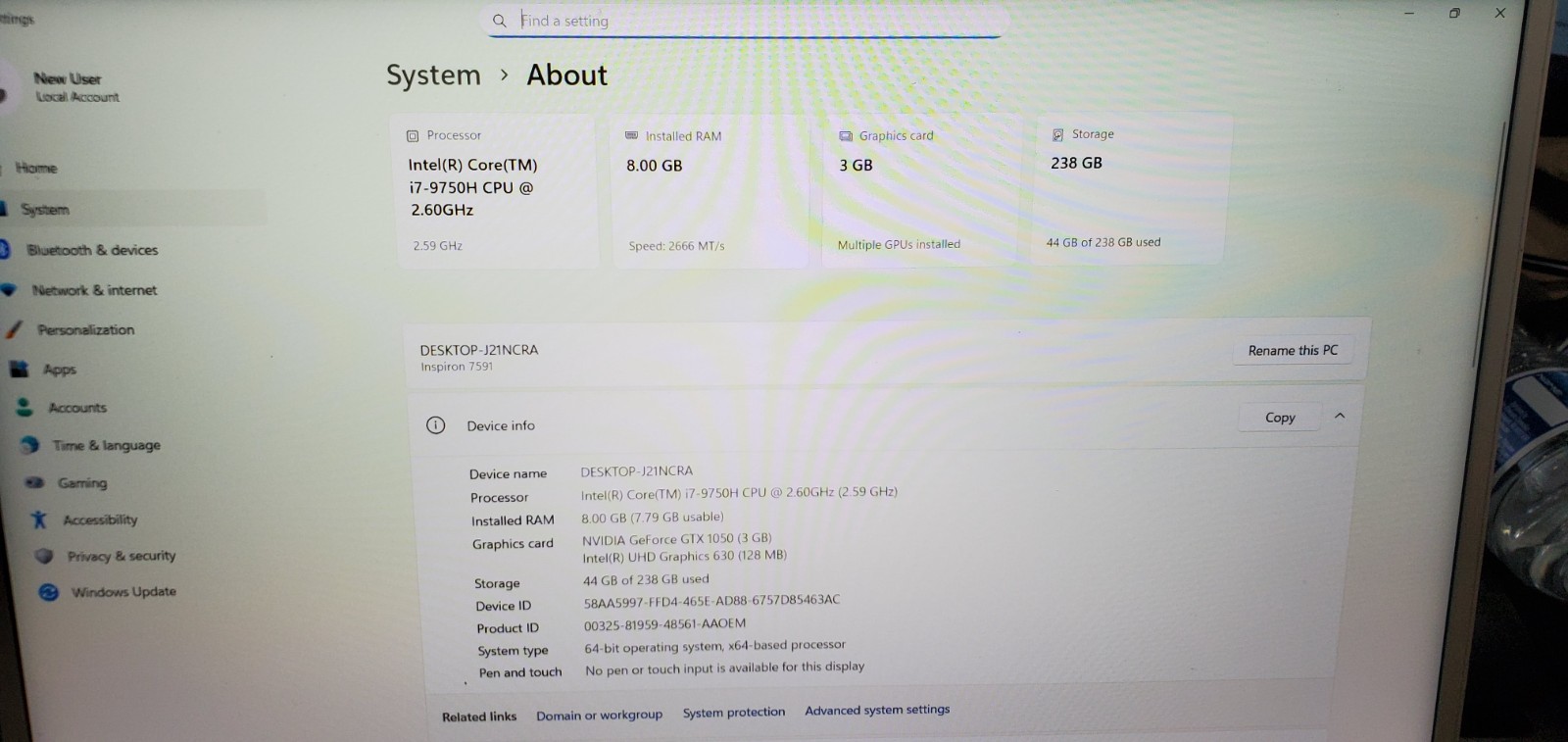
Task: Click the Speed: 2666 MT/s text
Action: coord(676,246)
